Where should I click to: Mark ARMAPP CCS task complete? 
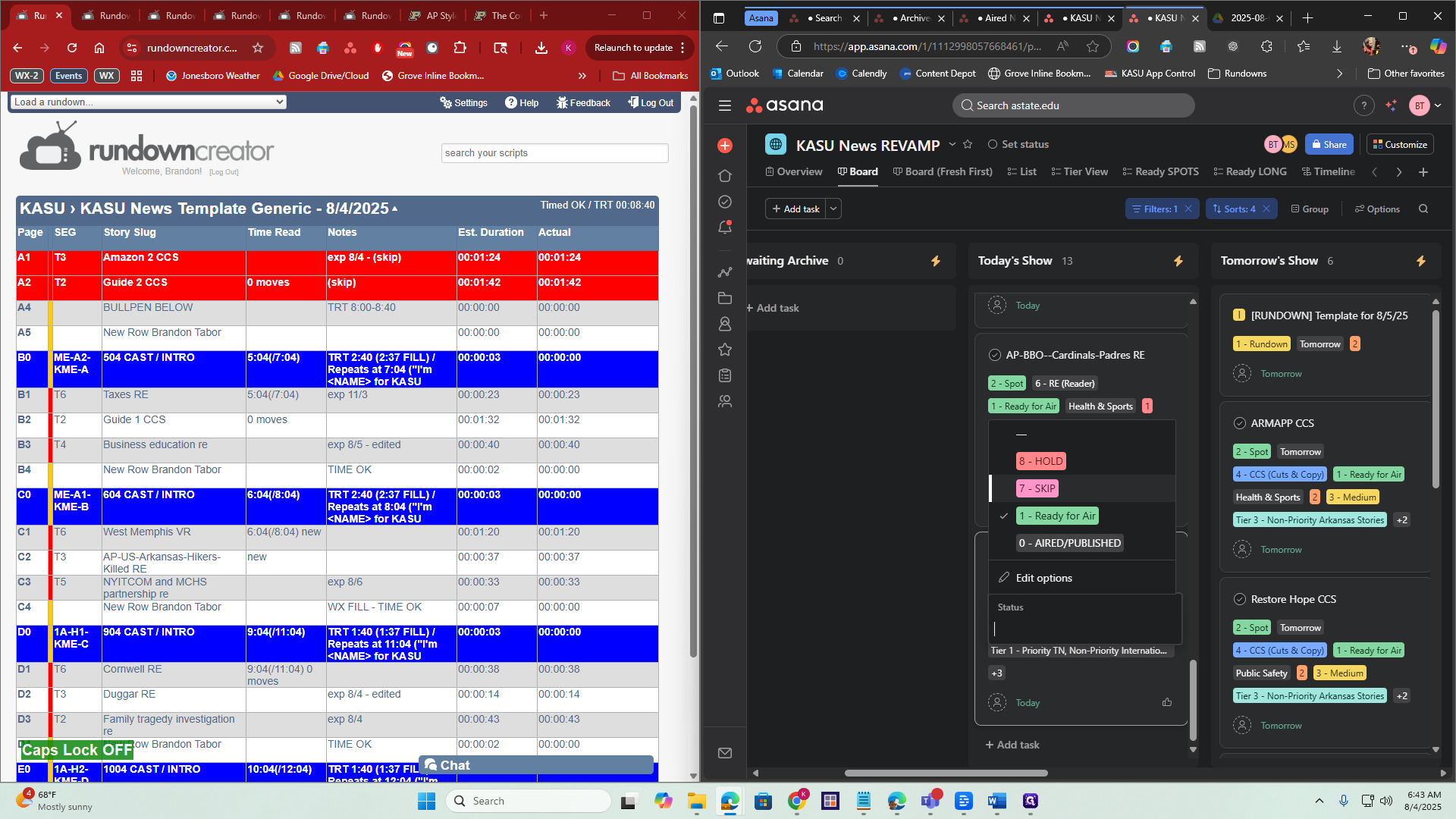[x=1240, y=423]
